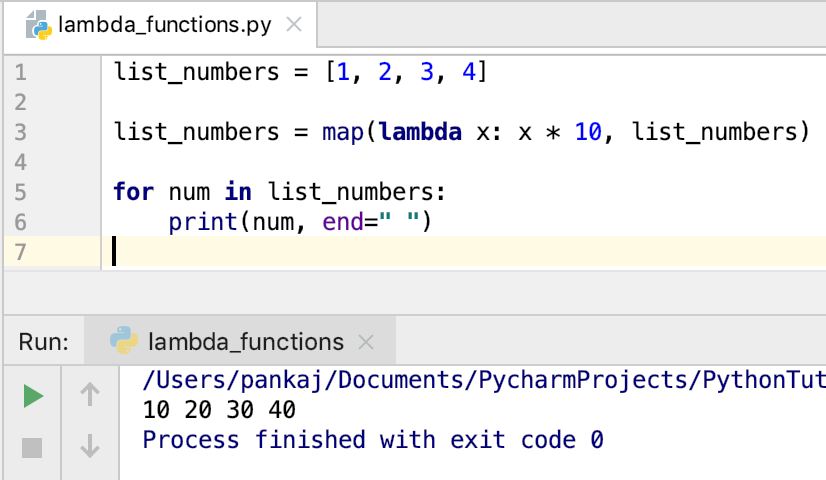This screenshot has height=480, width=826.
Task: Click the Python icon in Run tab
Action: [124, 340]
